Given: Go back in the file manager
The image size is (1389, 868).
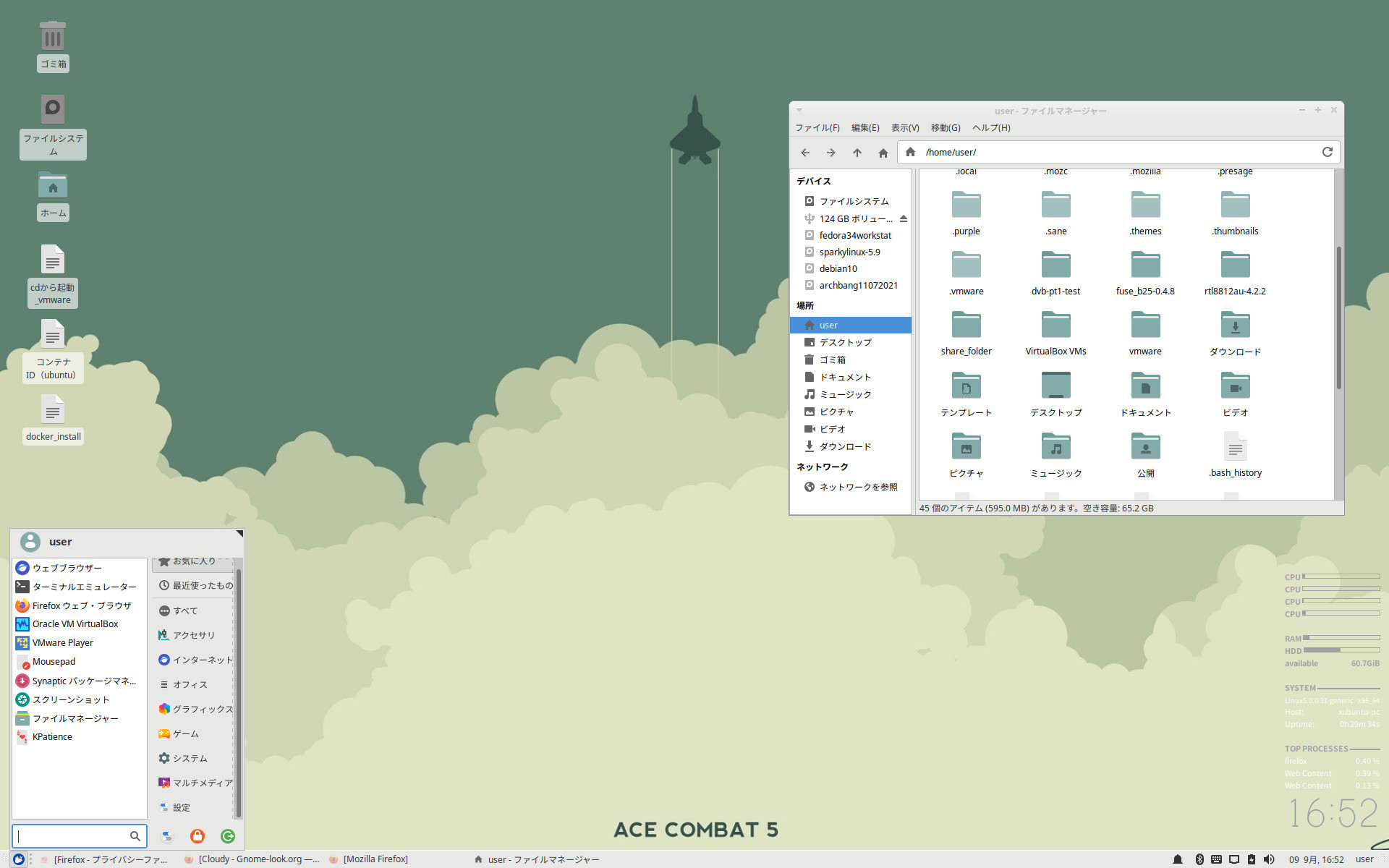Looking at the screenshot, I should 804,153.
